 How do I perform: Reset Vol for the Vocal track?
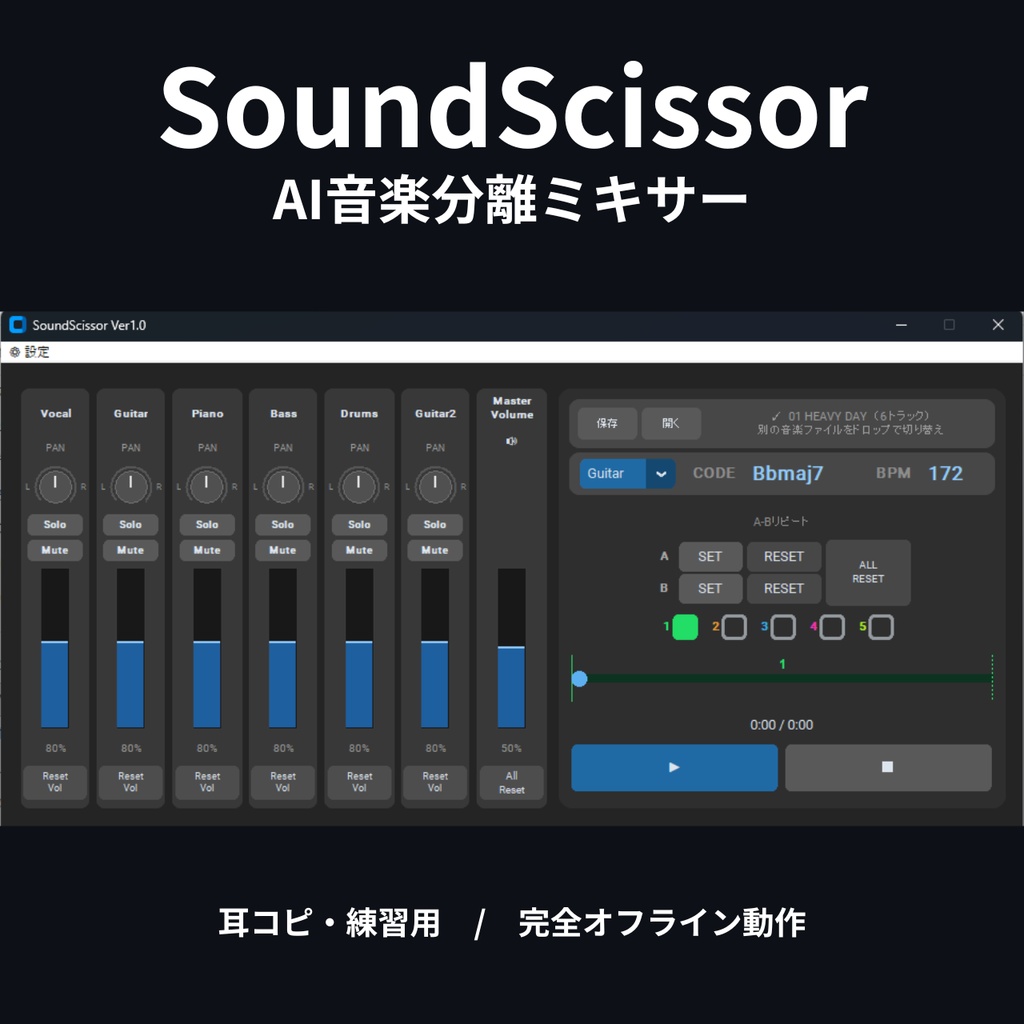pyautogui.click(x=55, y=782)
